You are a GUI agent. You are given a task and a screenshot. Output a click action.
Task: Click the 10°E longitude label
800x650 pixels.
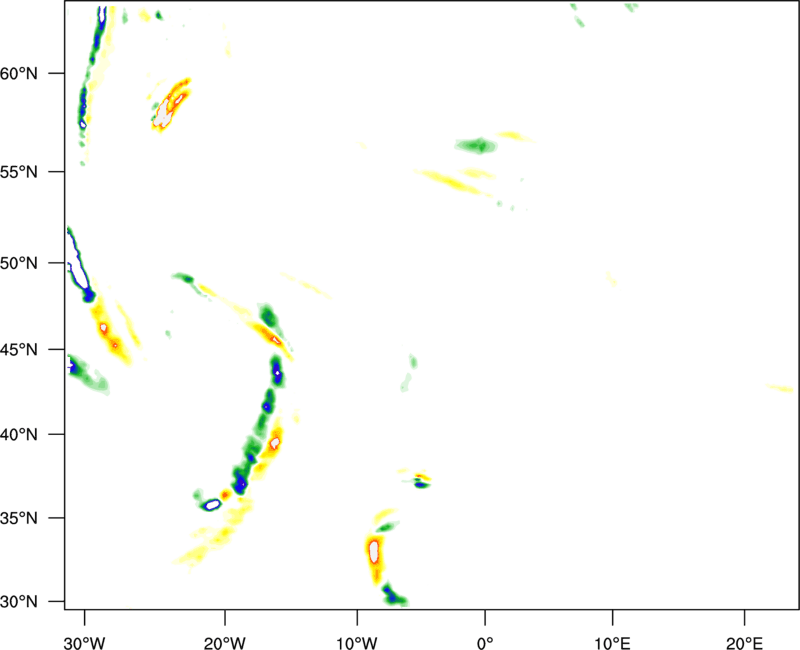pyautogui.click(x=612, y=643)
